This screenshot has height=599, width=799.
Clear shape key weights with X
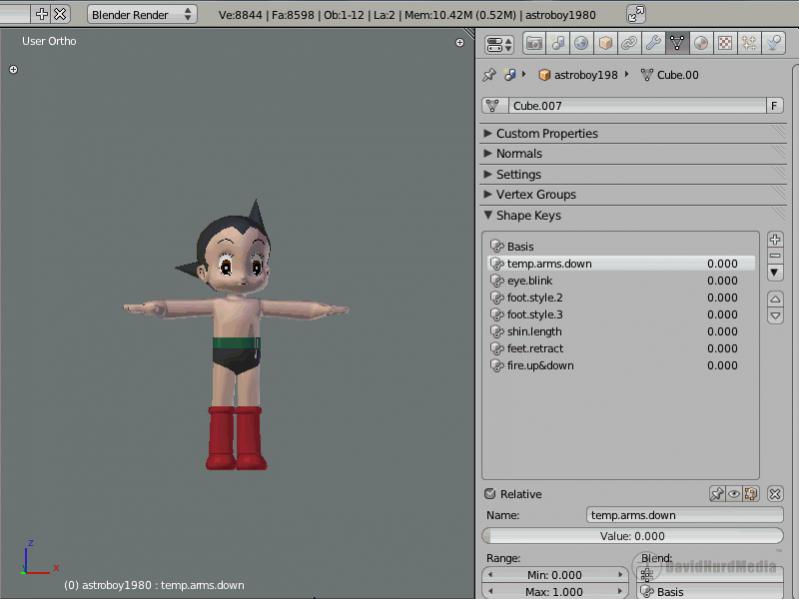click(775, 494)
